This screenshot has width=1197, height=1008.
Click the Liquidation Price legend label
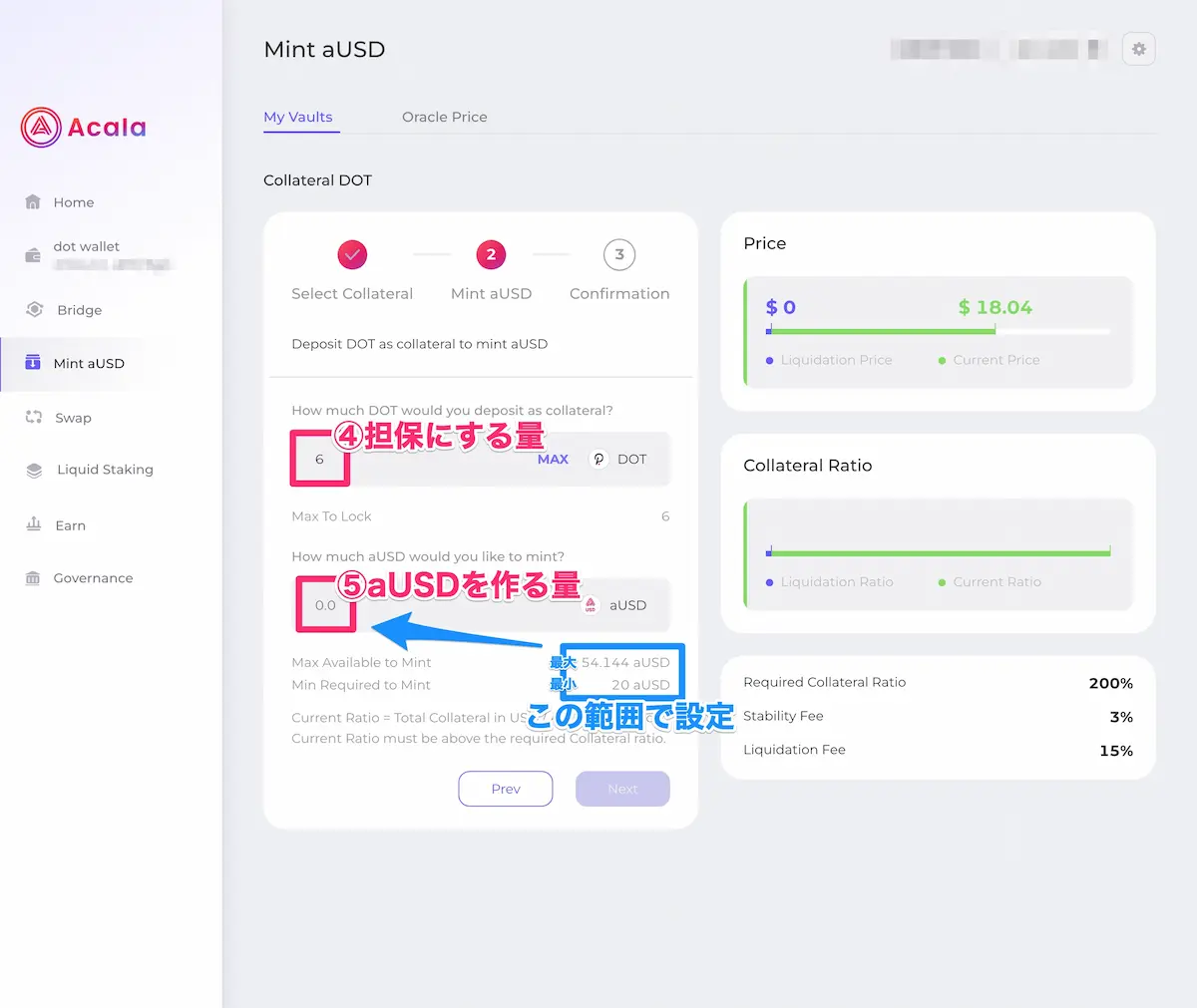836,360
